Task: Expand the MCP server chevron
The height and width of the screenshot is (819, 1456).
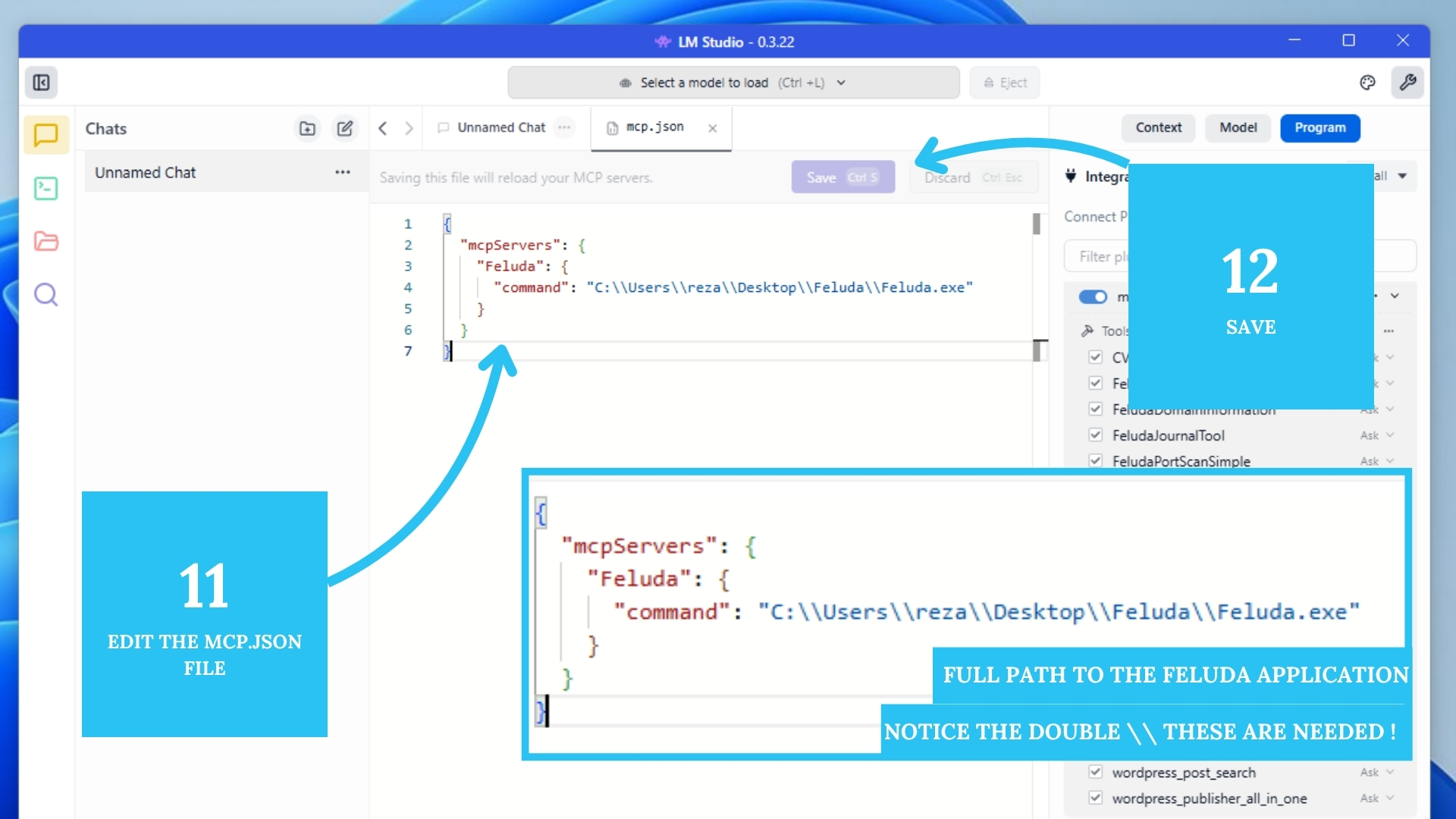Action: pos(1395,296)
